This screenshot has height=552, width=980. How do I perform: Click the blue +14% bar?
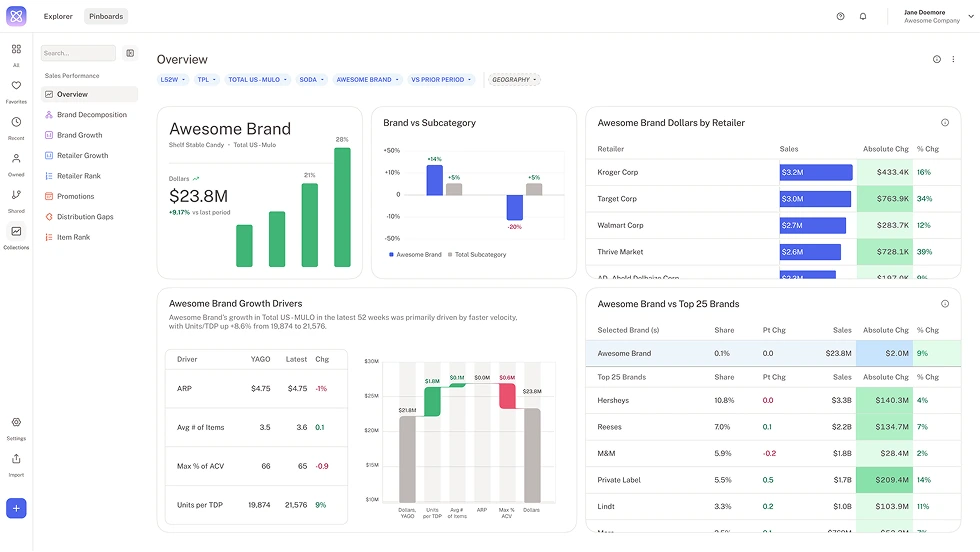pos(434,180)
